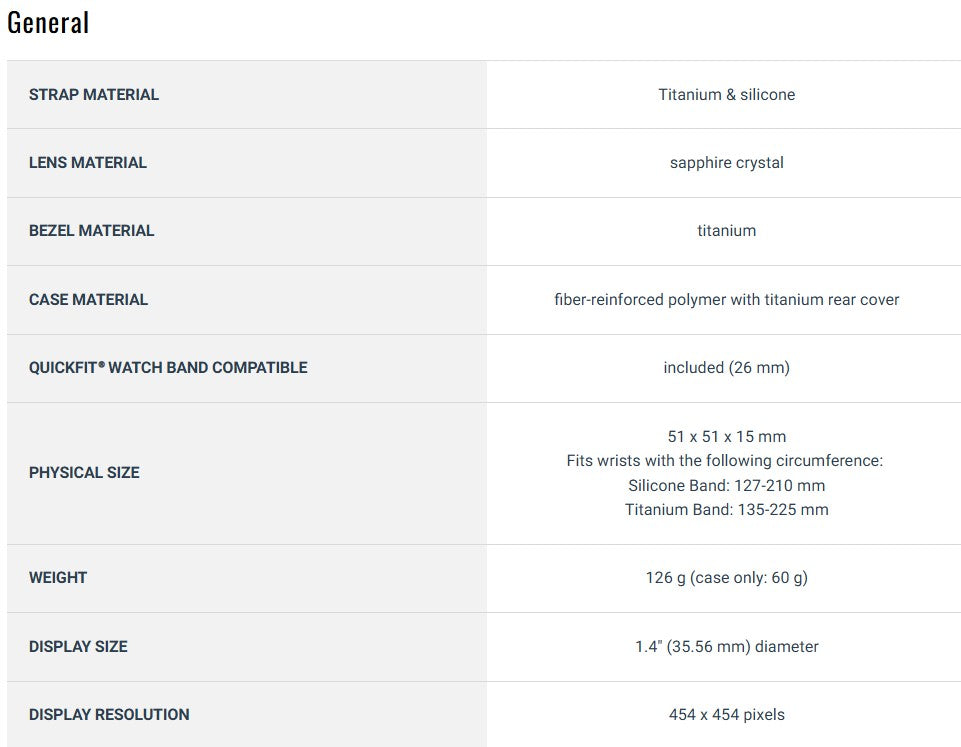This screenshot has width=961, height=747.
Task: Select the Strap Material row label
Action: click(x=94, y=95)
